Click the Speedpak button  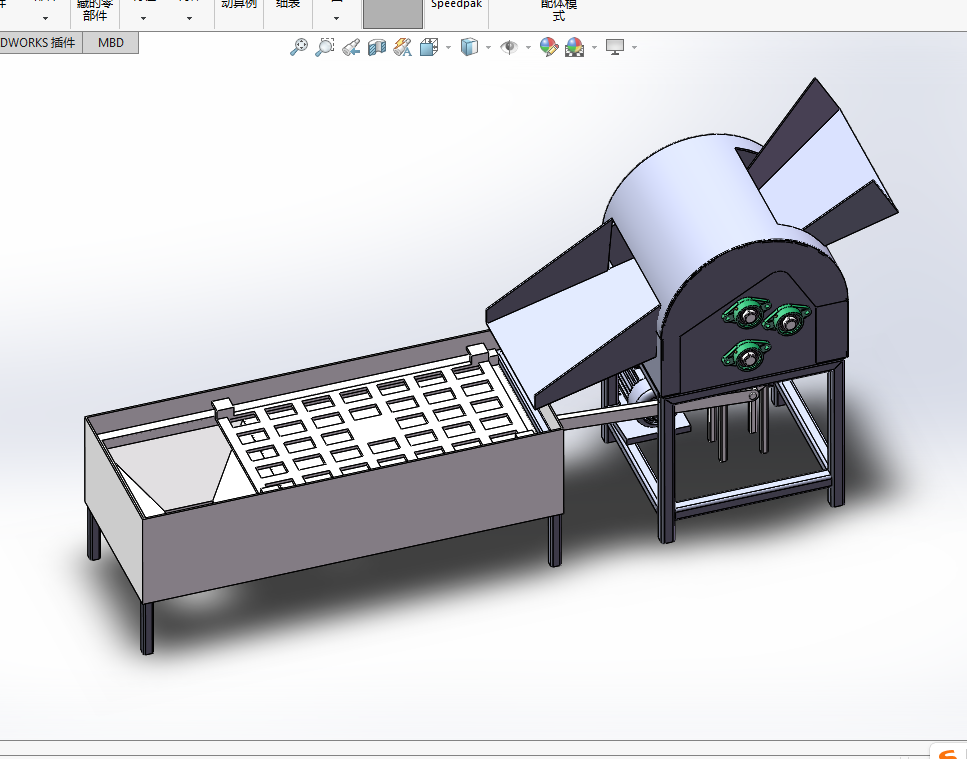pyautogui.click(x=456, y=5)
